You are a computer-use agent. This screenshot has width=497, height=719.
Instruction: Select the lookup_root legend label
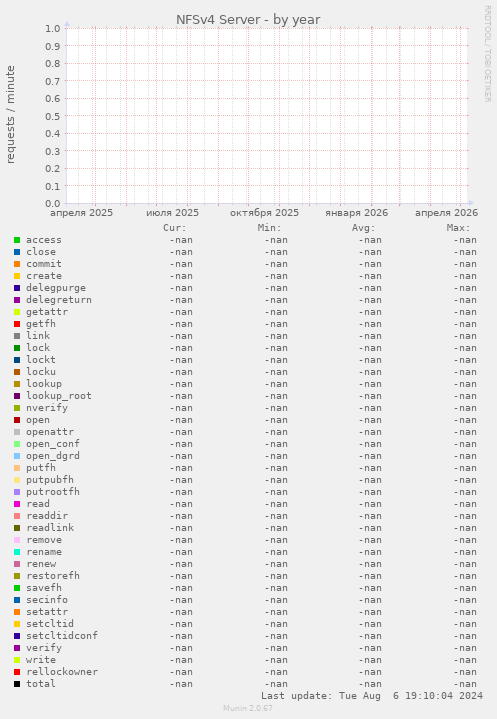[59, 396]
